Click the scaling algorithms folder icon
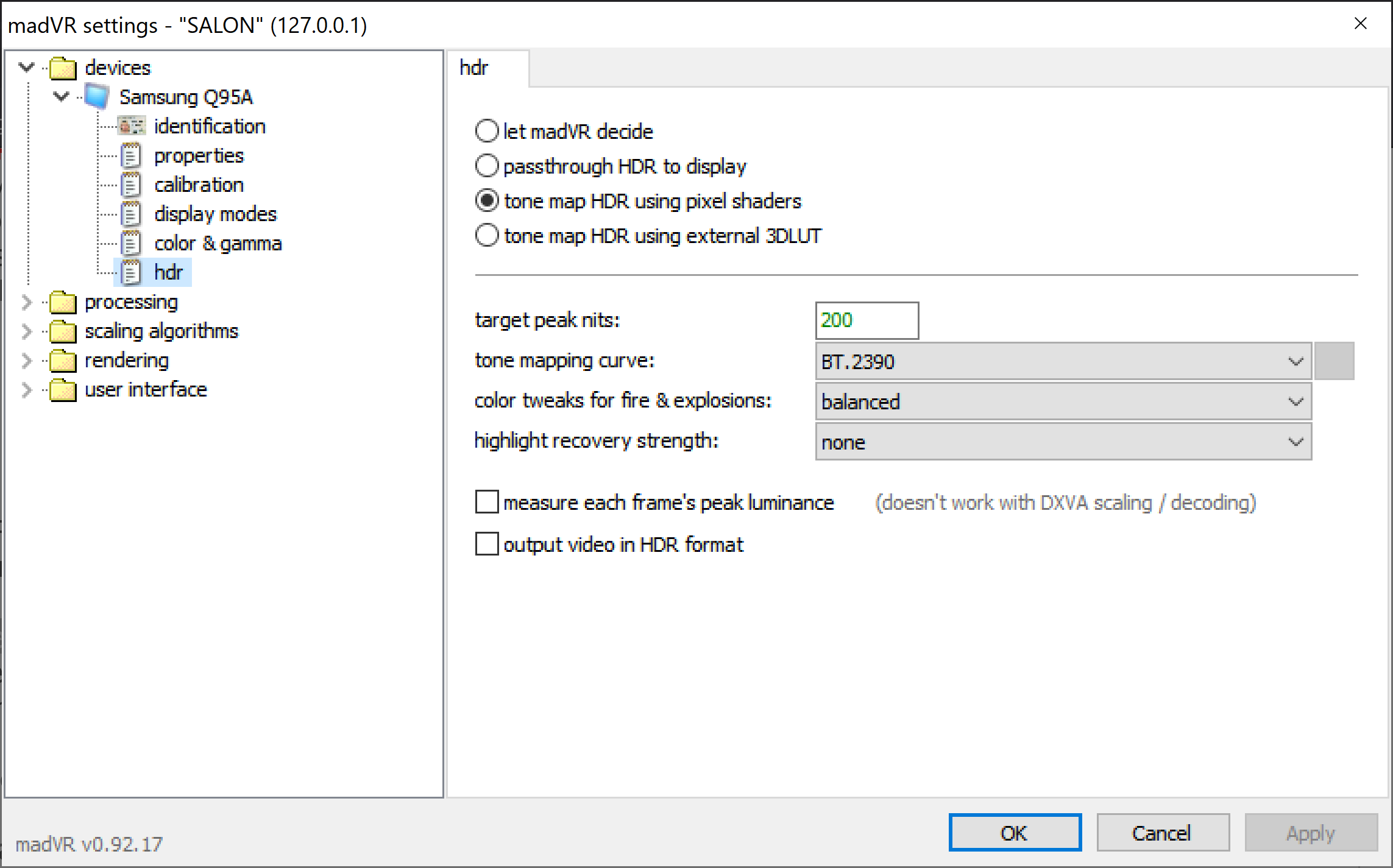The width and height of the screenshot is (1393, 868). click(x=63, y=331)
